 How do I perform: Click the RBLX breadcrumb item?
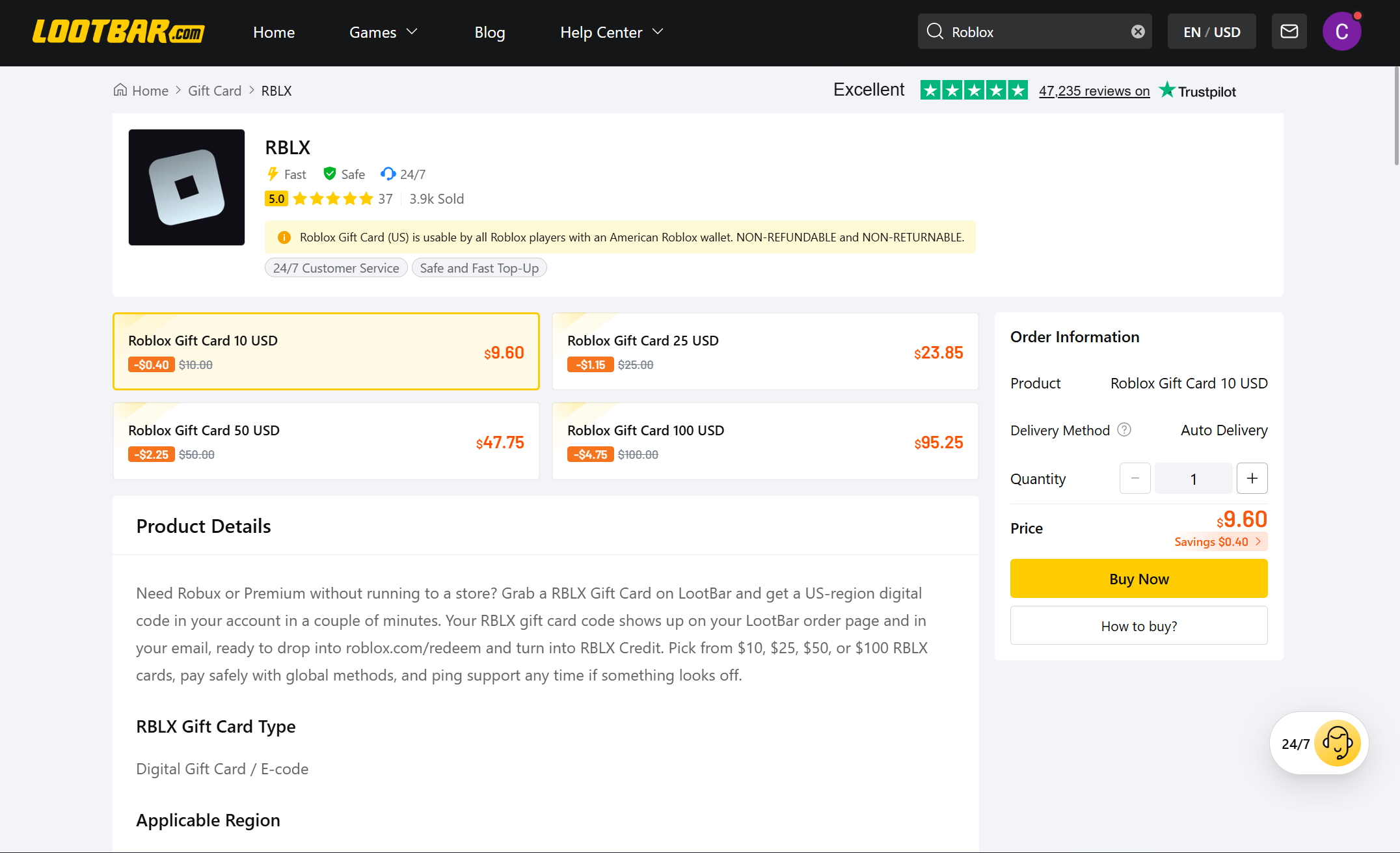pyautogui.click(x=276, y=90)
